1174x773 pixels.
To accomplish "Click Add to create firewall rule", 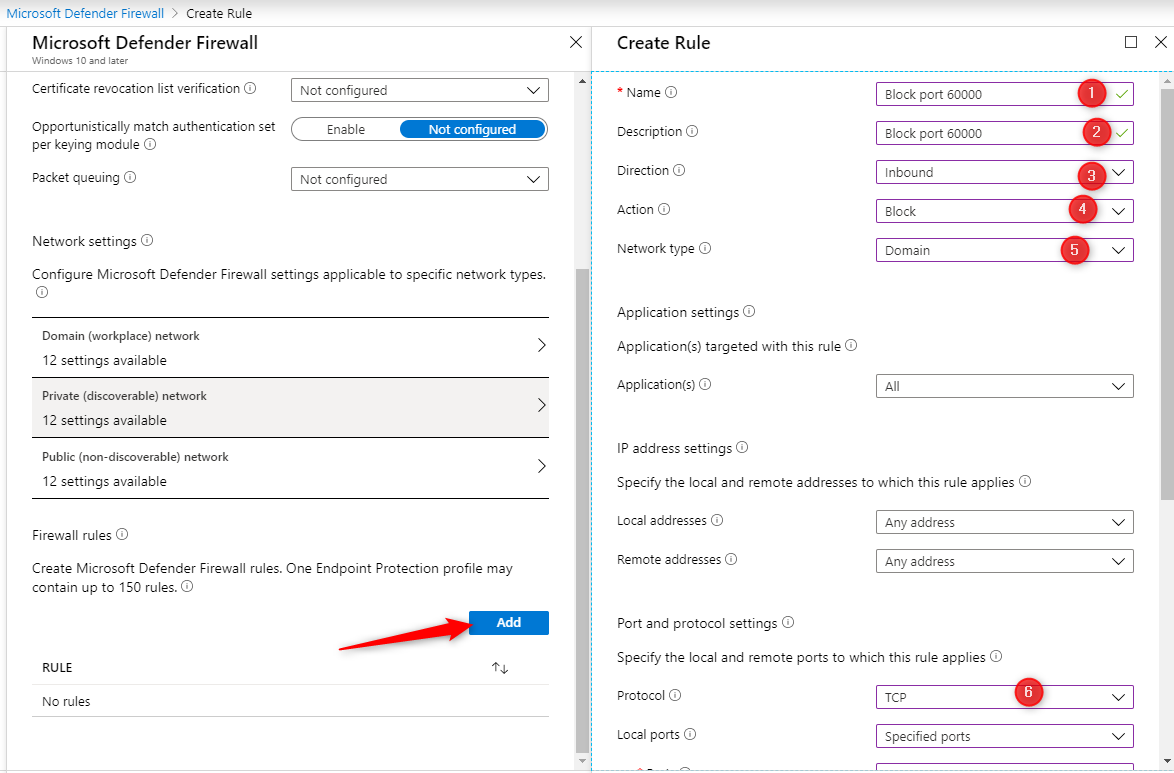I will [x=508, y=622].
